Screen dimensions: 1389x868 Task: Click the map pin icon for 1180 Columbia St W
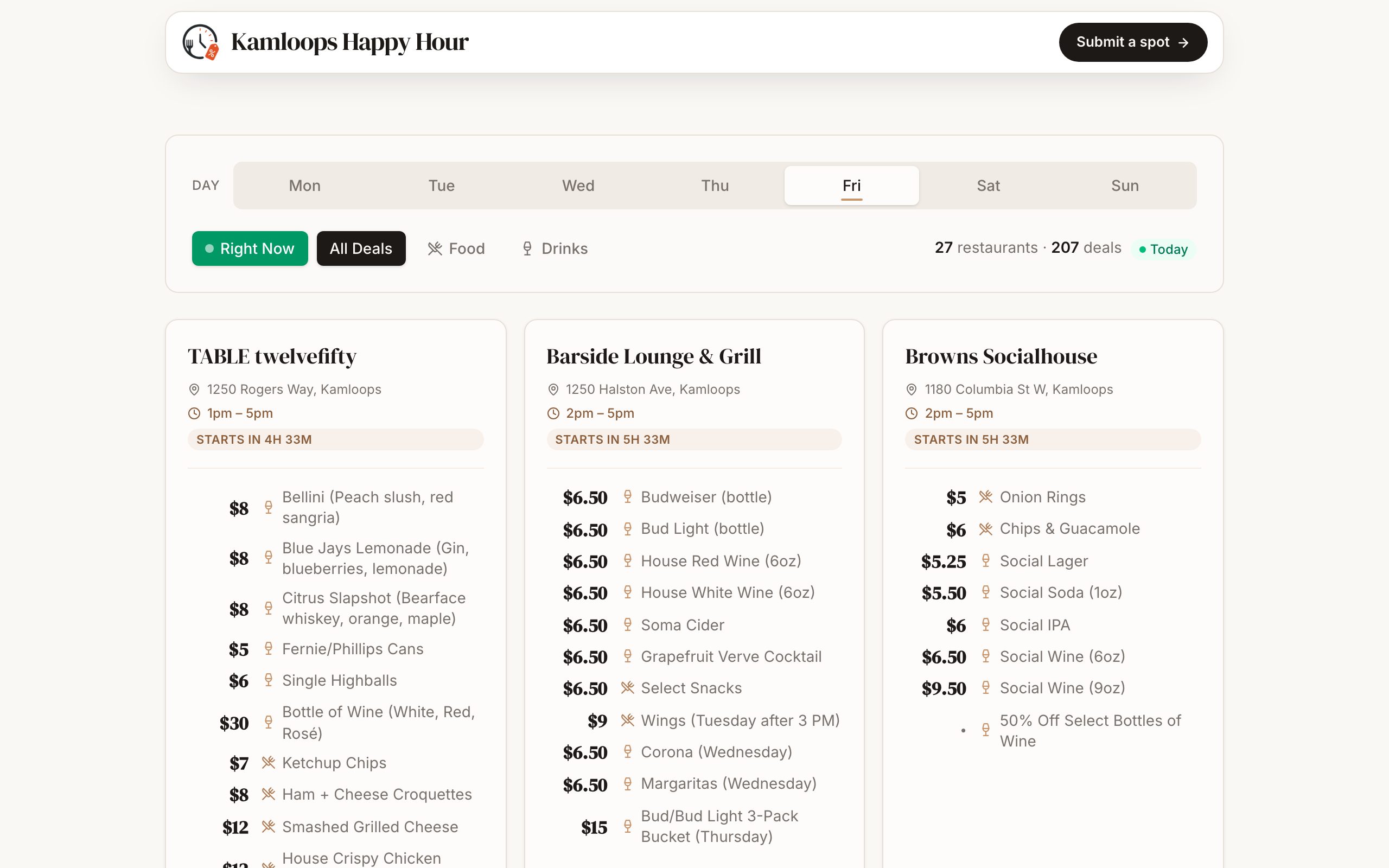911,389
